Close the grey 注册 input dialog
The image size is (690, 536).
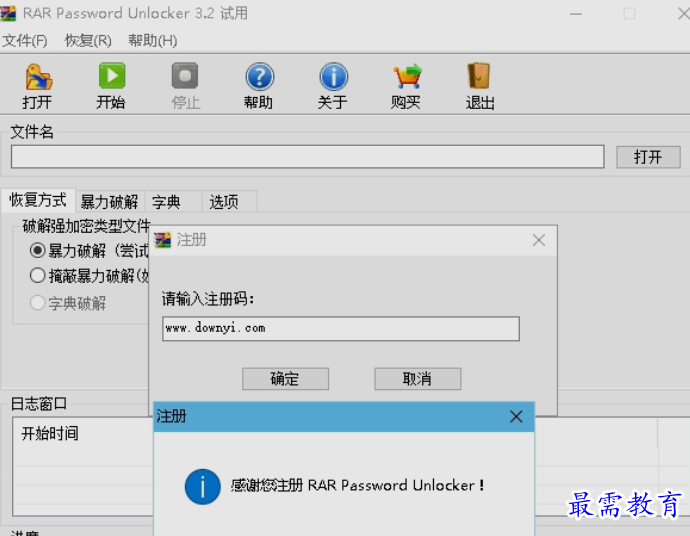tap(539, 240)
